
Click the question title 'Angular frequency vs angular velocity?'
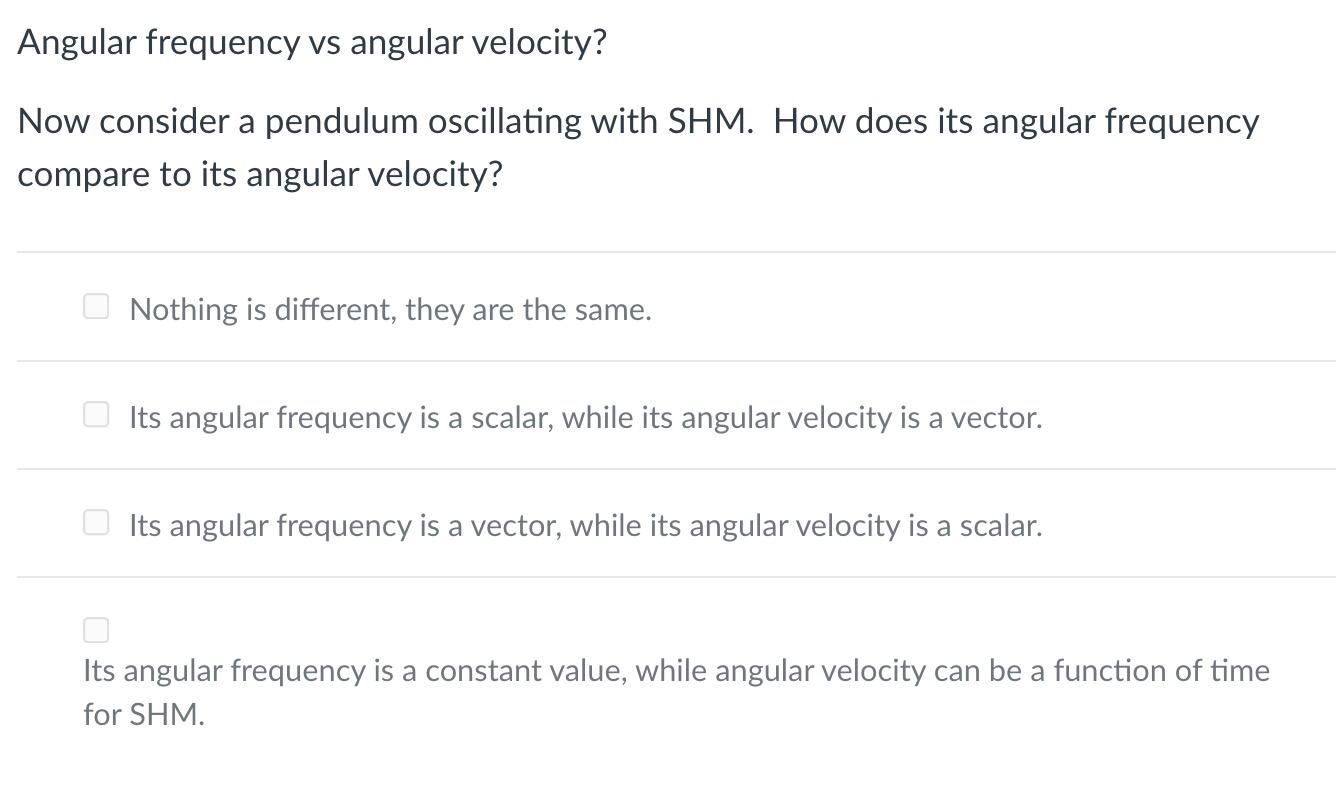pos(312,42)
